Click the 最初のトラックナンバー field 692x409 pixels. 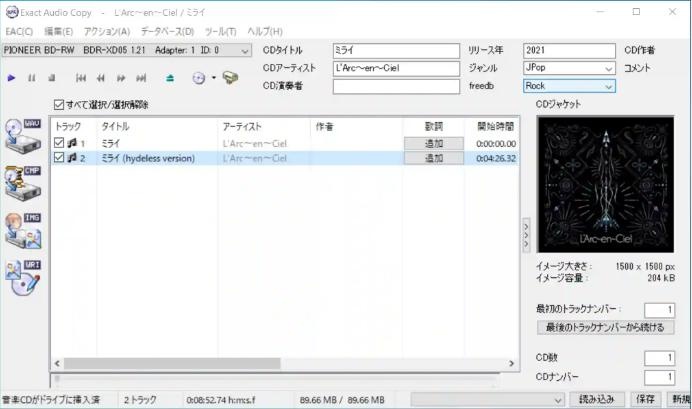[x=659, y=310]
